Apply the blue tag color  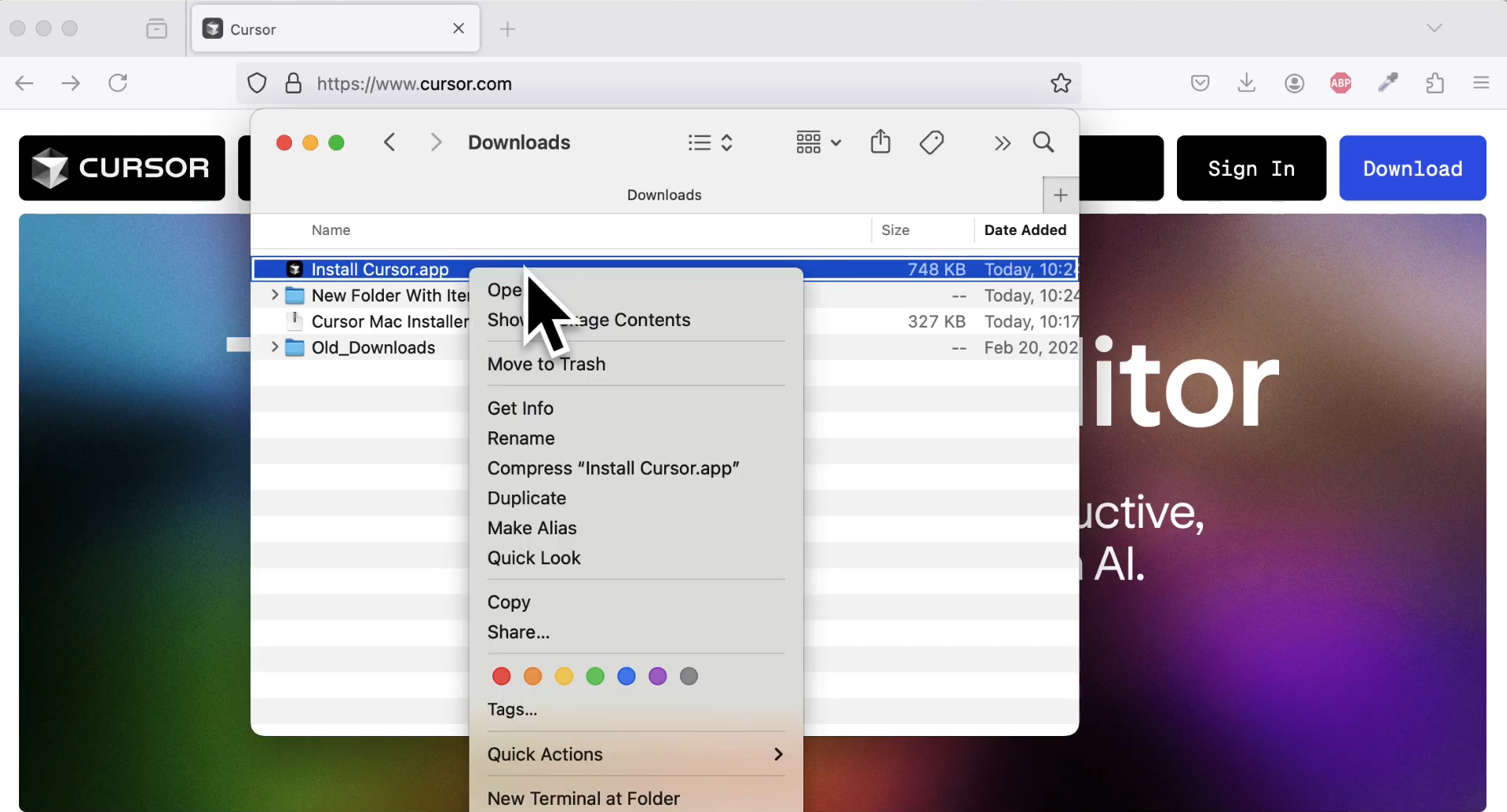(626, 676)
